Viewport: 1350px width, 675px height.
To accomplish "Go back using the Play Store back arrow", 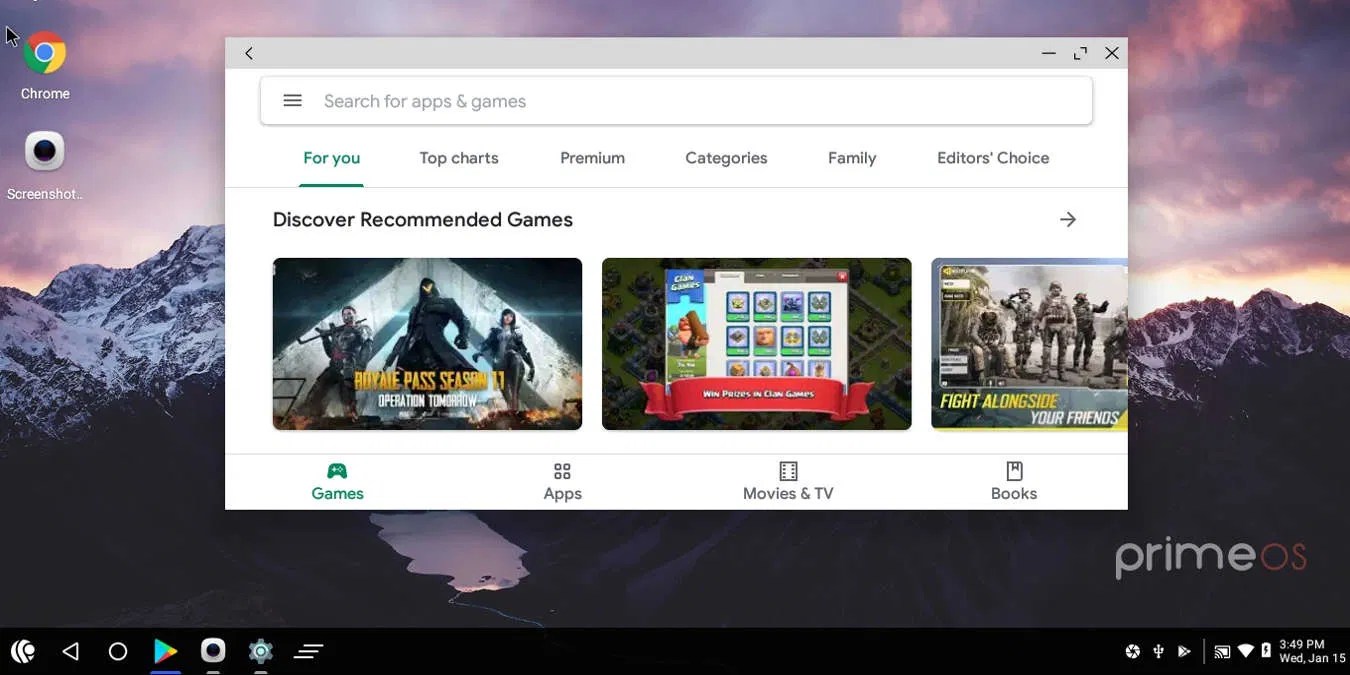I will click(248, 53).
